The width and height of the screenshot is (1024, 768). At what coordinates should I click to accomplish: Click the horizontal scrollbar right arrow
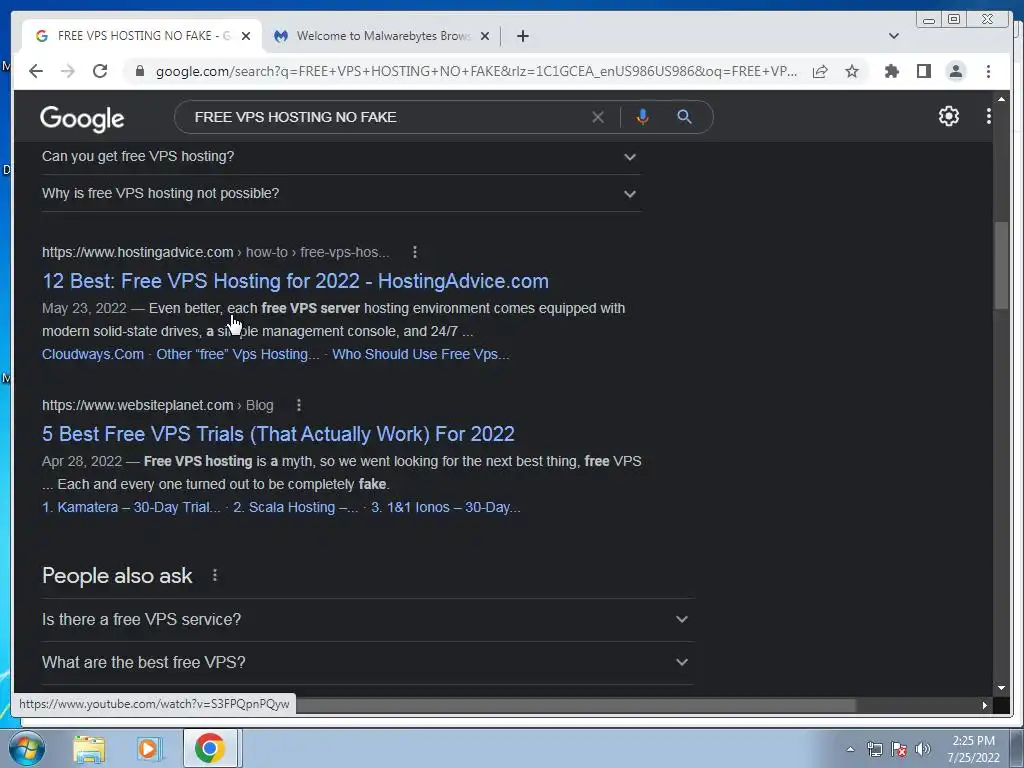pyautogui.click(x=984, y=705)
